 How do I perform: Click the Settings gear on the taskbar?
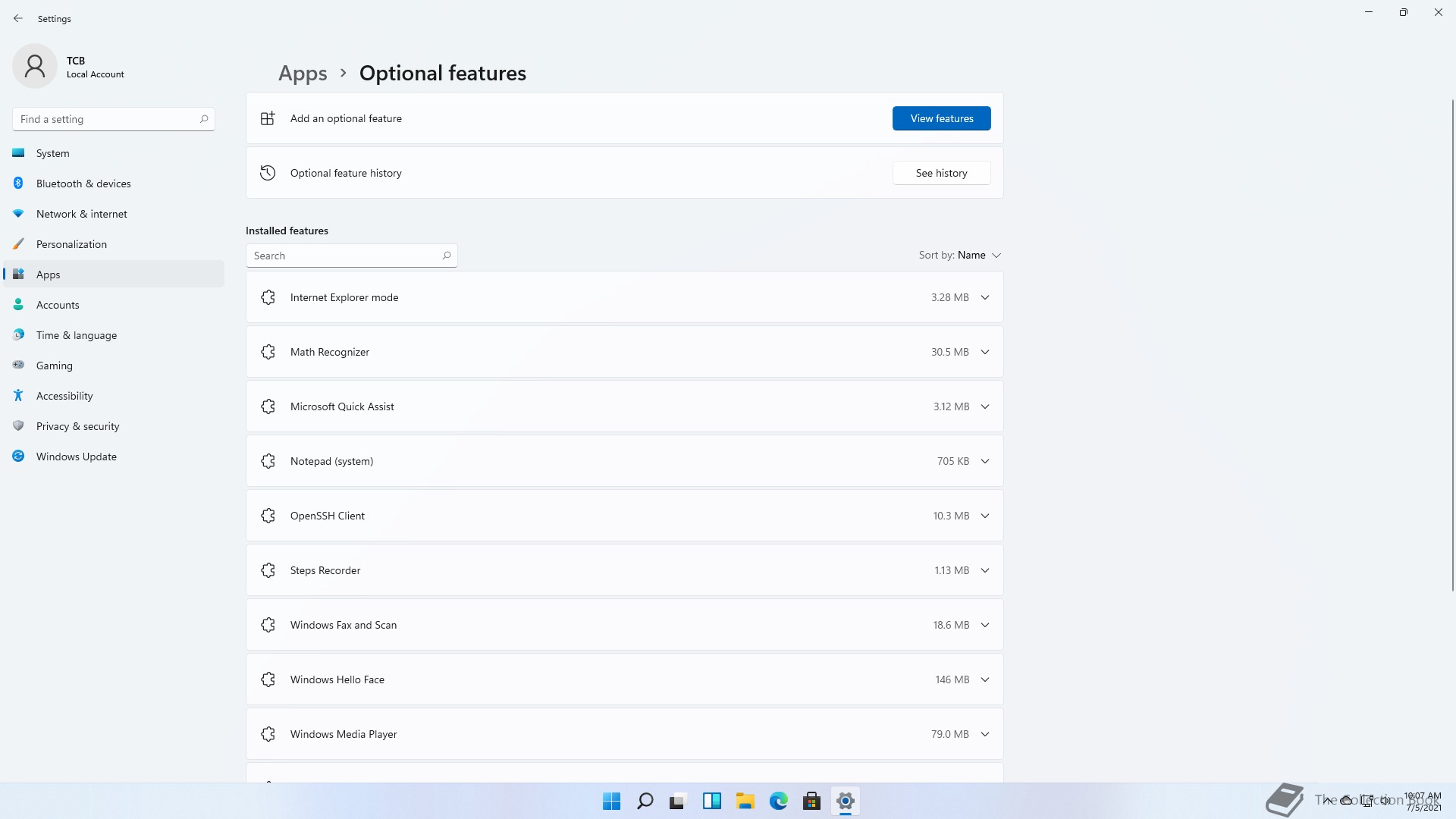click(845, 801)
